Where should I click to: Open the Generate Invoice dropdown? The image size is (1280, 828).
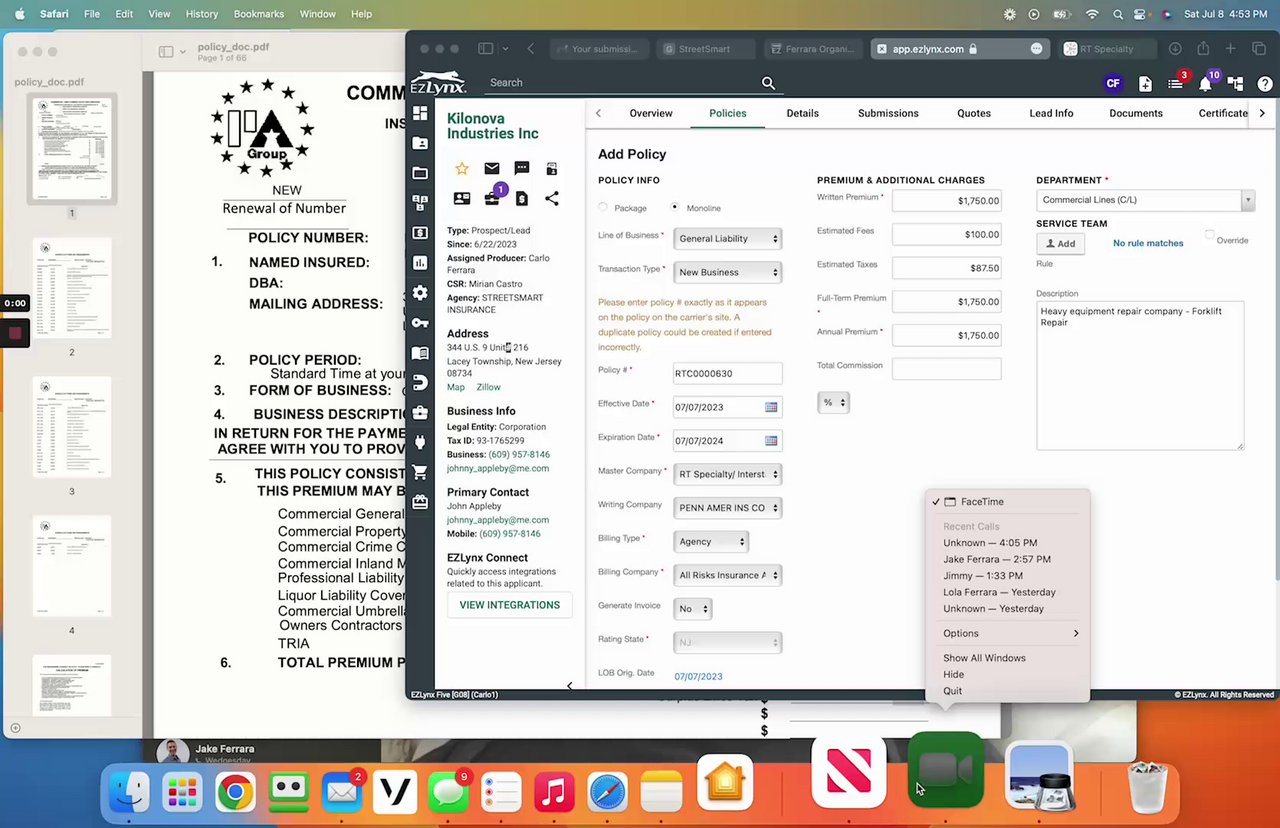[x=692, y=609]
